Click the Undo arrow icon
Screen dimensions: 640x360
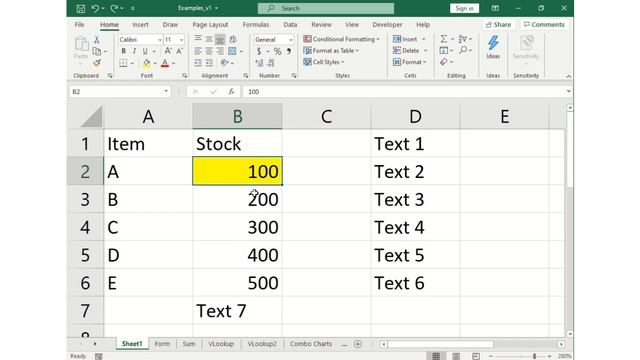coord(95,8)
